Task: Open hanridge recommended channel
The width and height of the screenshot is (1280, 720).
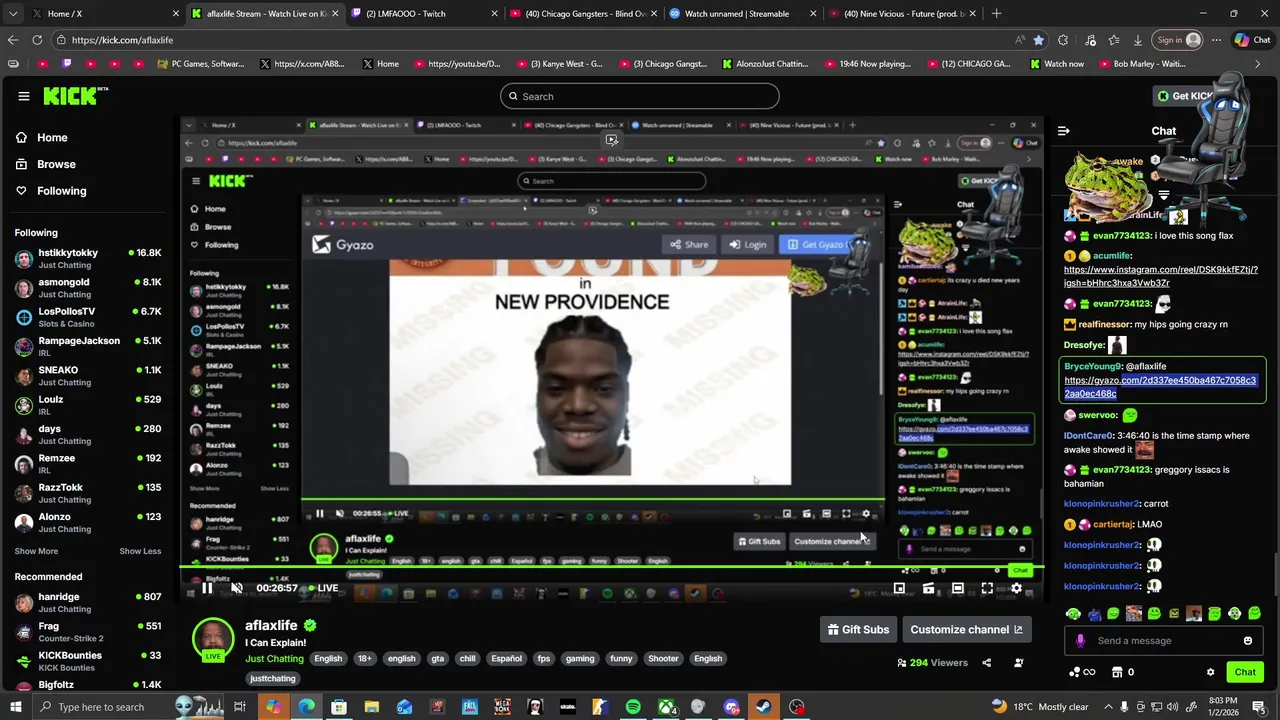Action: (x=88, y=603)
